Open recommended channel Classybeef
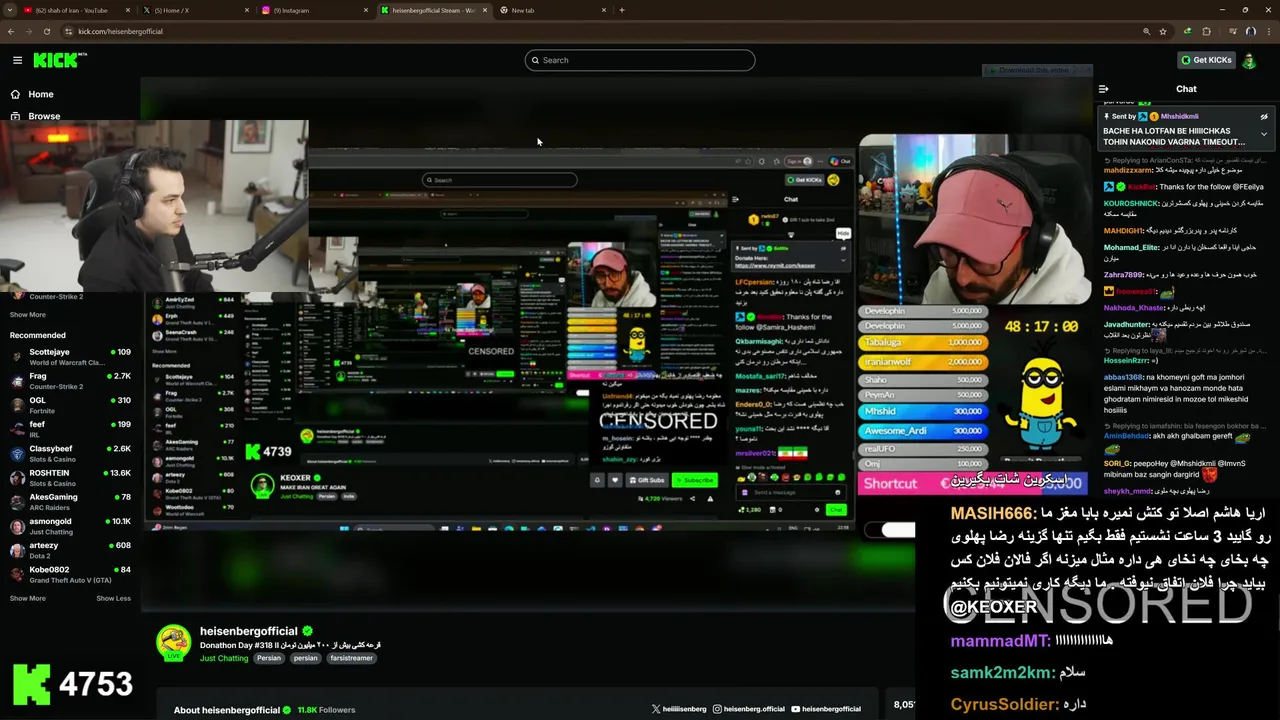 tap(70, 453)
